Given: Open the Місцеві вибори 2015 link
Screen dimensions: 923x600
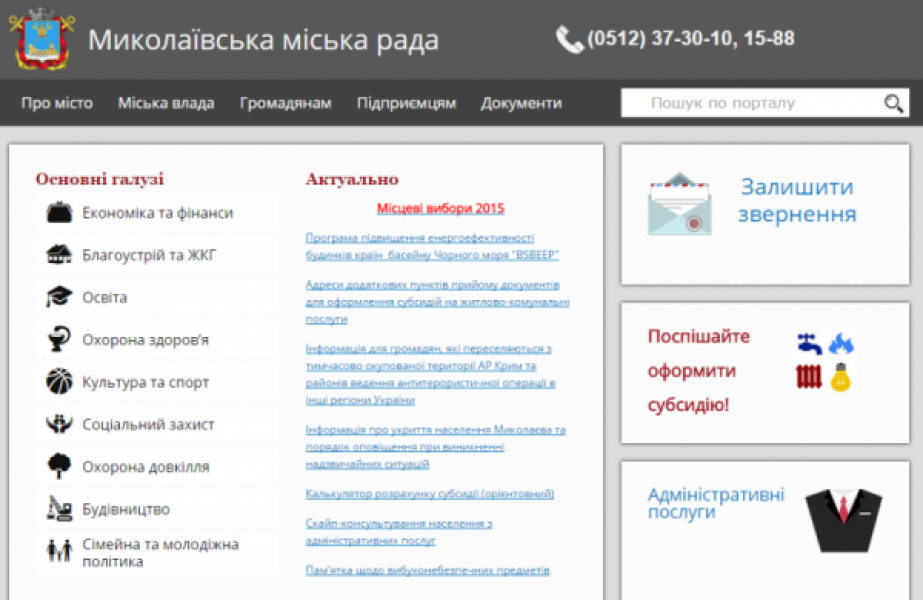Looking at the screenshot, I should [x=440, y=209].
